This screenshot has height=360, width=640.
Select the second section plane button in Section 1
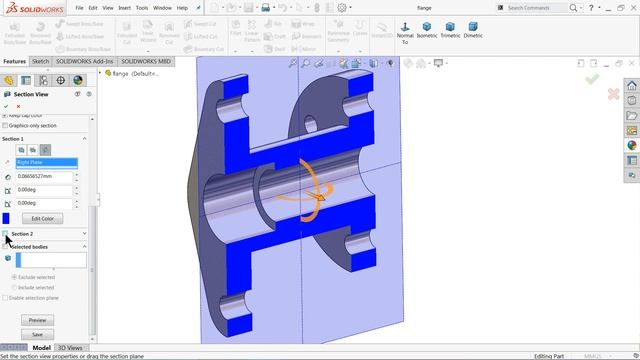(33, 150)
